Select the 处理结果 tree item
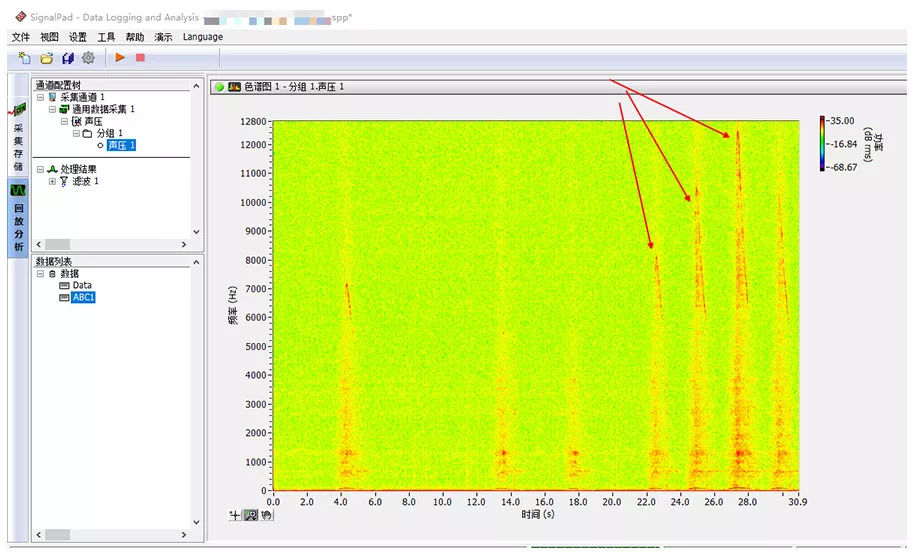 pyautogui.click(x=78, y=169)
